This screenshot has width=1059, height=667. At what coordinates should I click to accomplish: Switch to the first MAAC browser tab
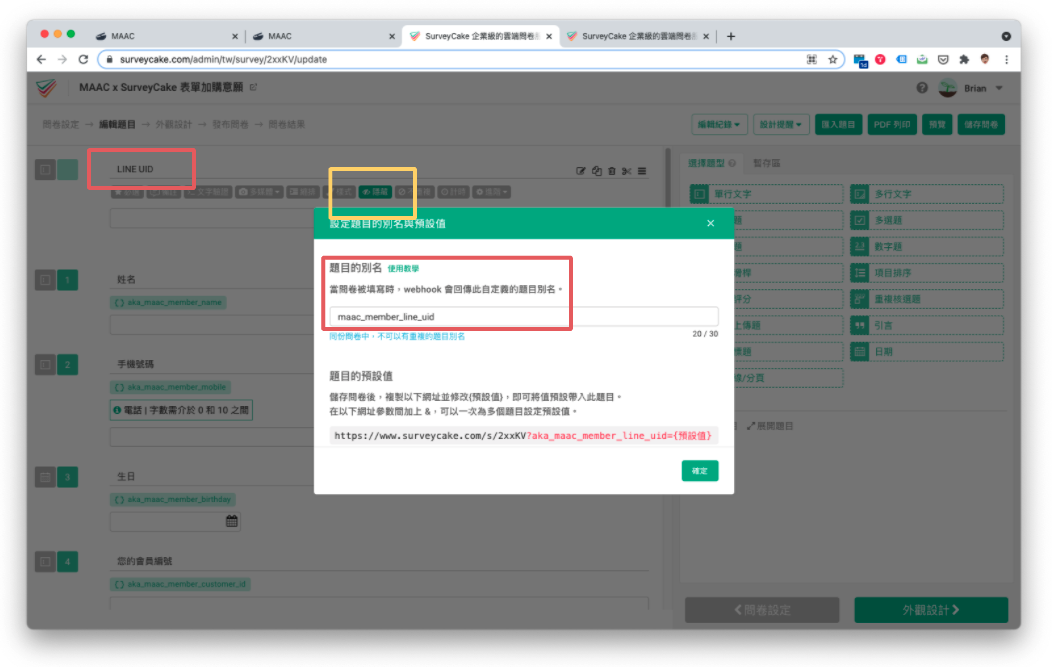(166, 36)
